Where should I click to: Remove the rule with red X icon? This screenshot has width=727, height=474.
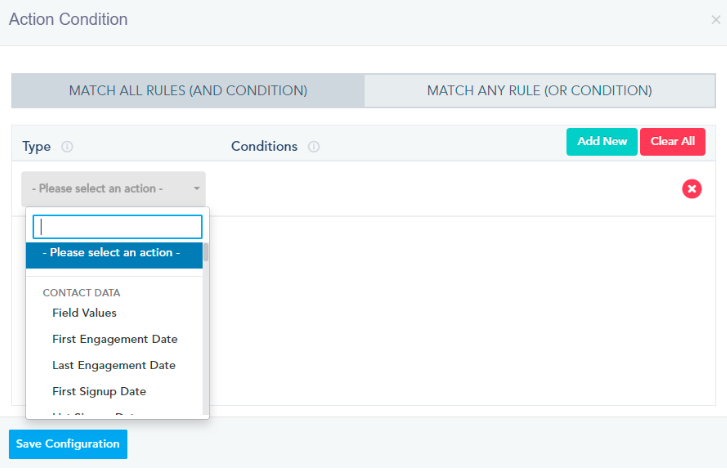coord(692,188)
